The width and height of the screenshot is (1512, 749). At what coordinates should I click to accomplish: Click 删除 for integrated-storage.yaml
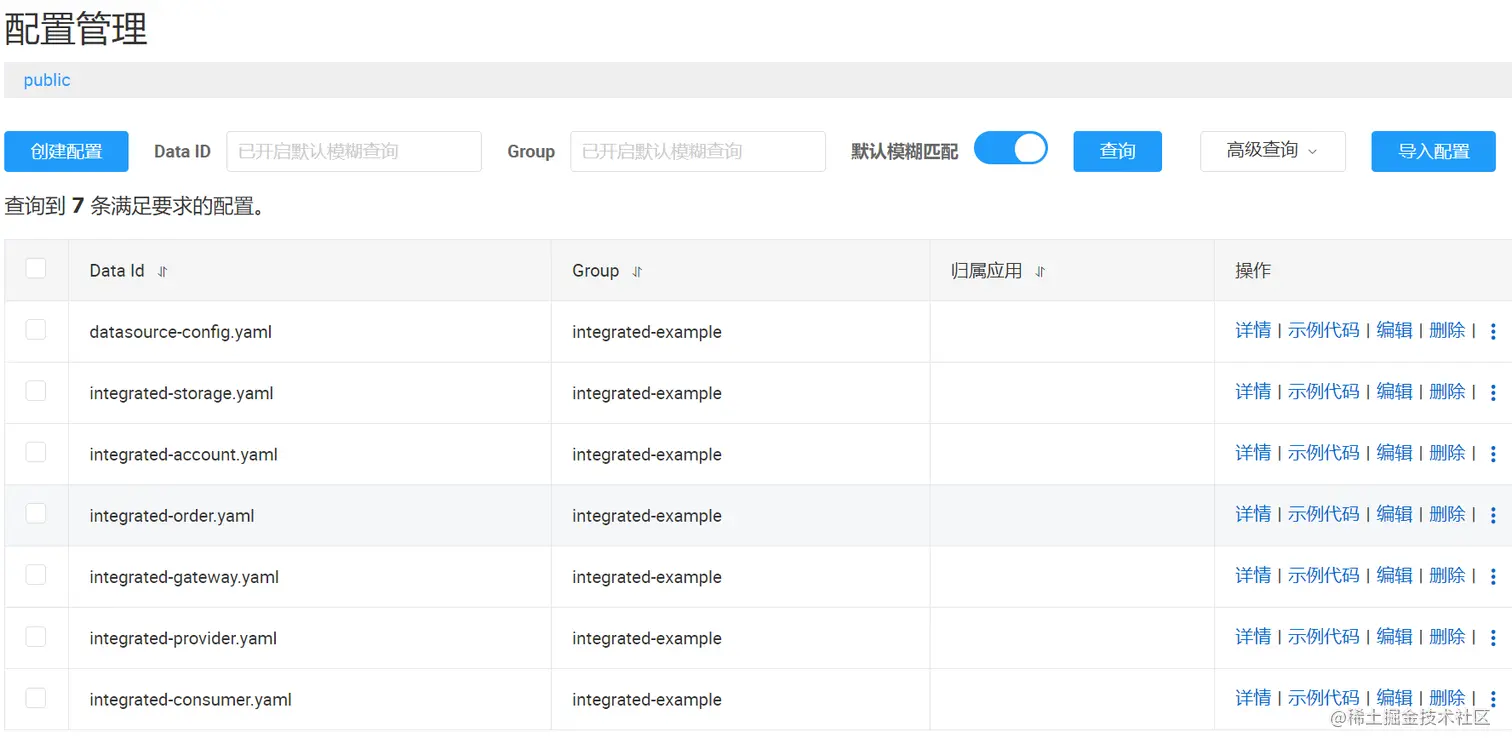(1448, 392)
